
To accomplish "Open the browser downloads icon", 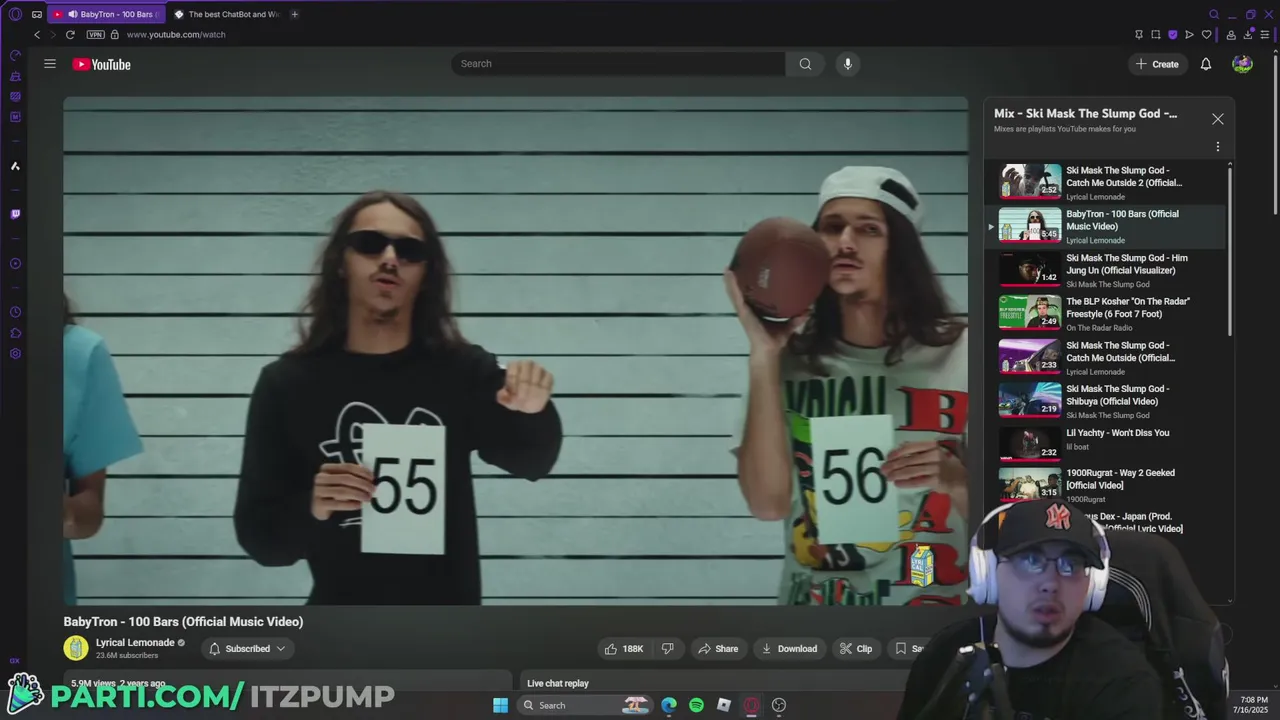I will [1247, 34].
